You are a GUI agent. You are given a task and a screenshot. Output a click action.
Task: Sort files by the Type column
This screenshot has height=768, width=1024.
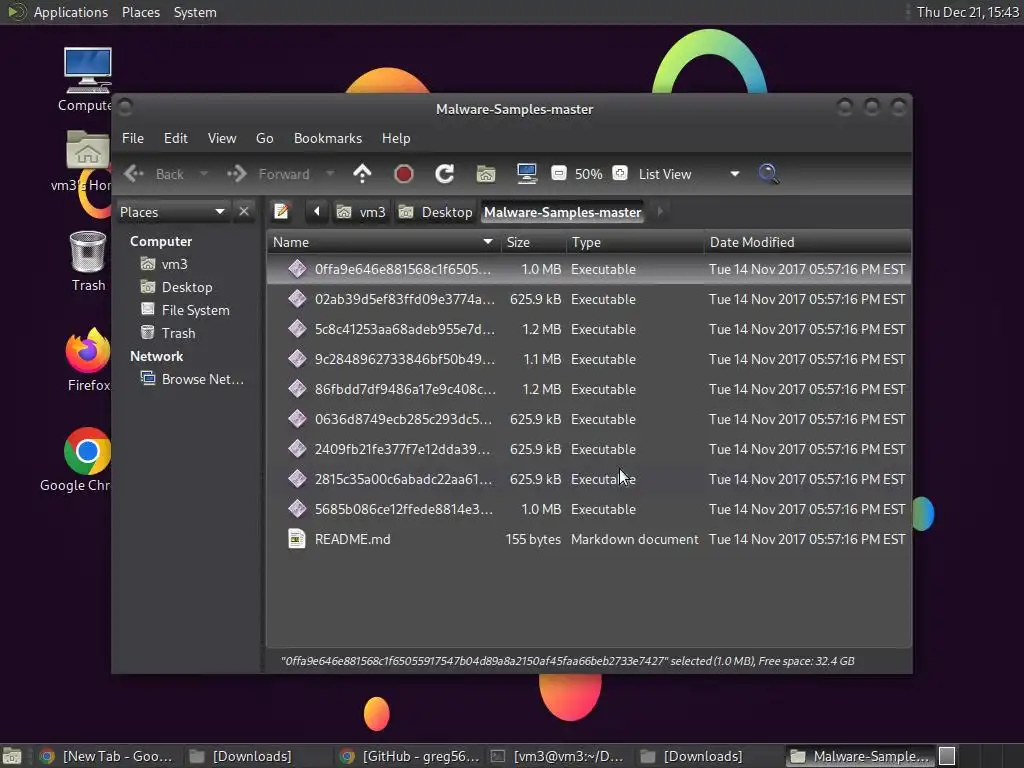click(635, 242)
